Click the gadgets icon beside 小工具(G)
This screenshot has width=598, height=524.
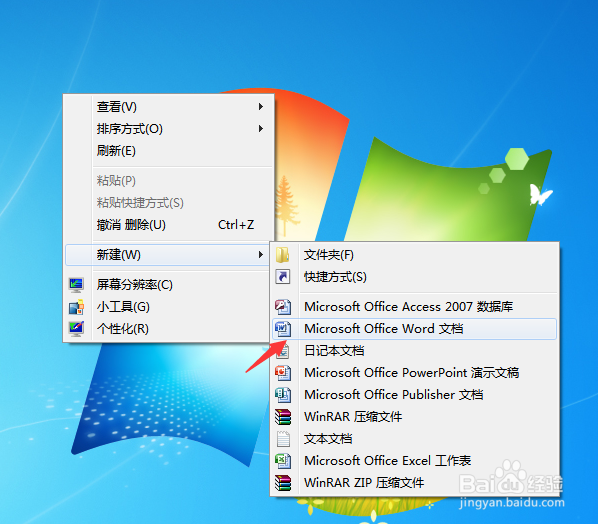tap(76, 307)
